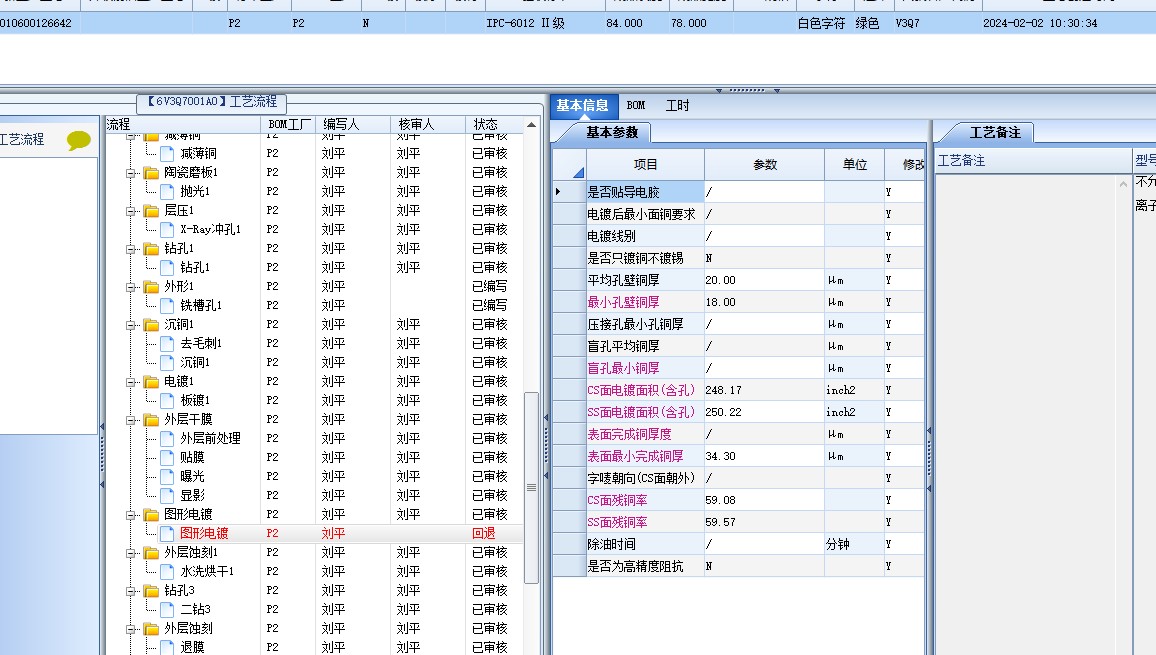Collapse the 钻孔3 tree node
Viewport: 1156px width, 655px height.
pyautogui.click(x=131, y=592)
